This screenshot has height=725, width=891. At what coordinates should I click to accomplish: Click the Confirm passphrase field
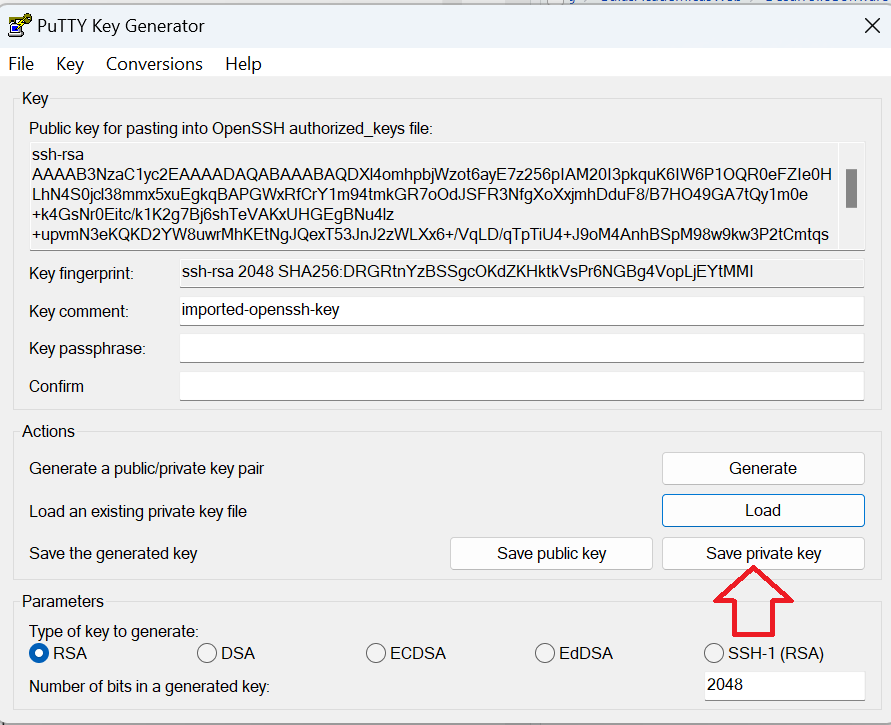pos(522,386)
